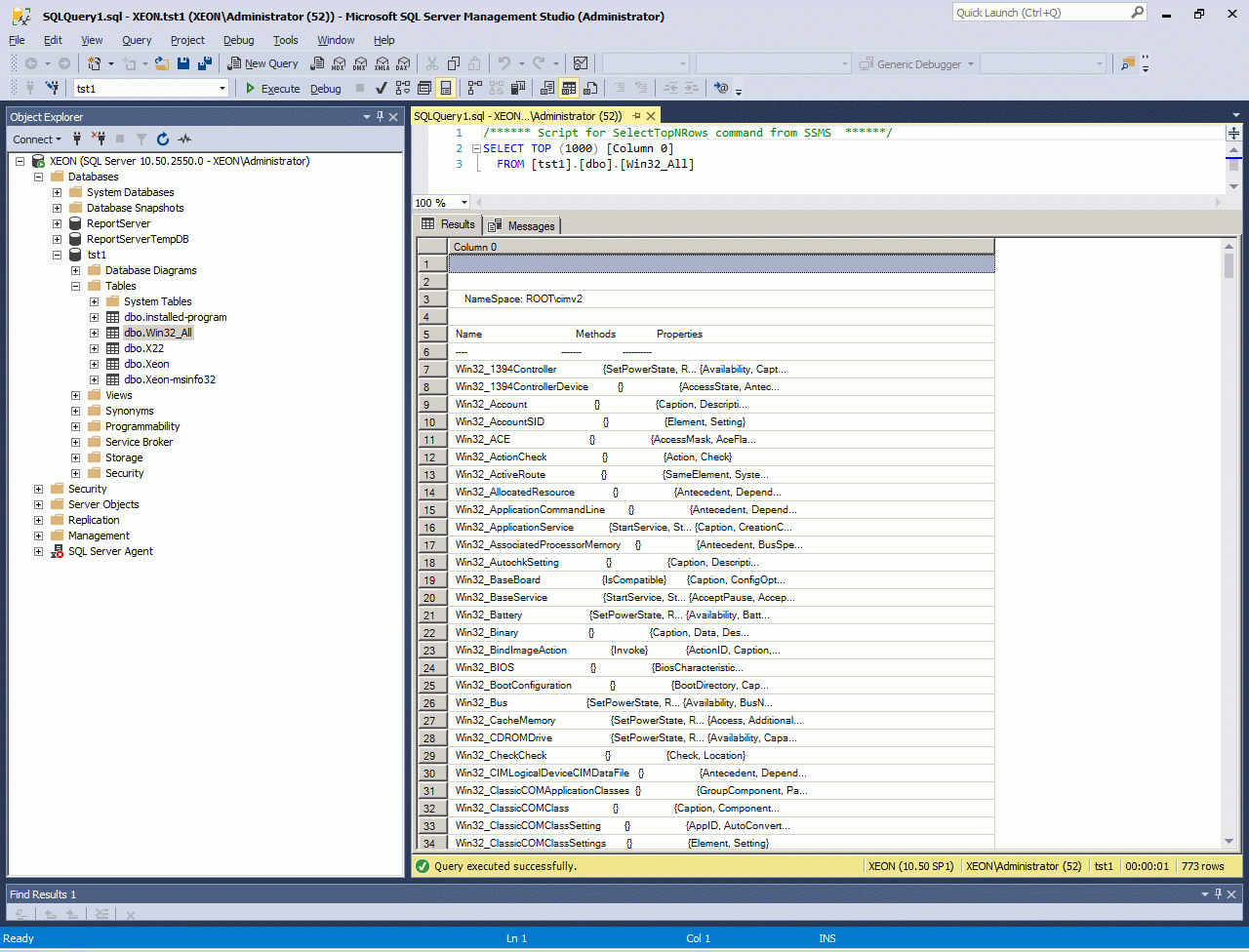The height and width of the screenshot is (952, 1249).
Task: Collapse the Databases folder
Action: [39, 177]
